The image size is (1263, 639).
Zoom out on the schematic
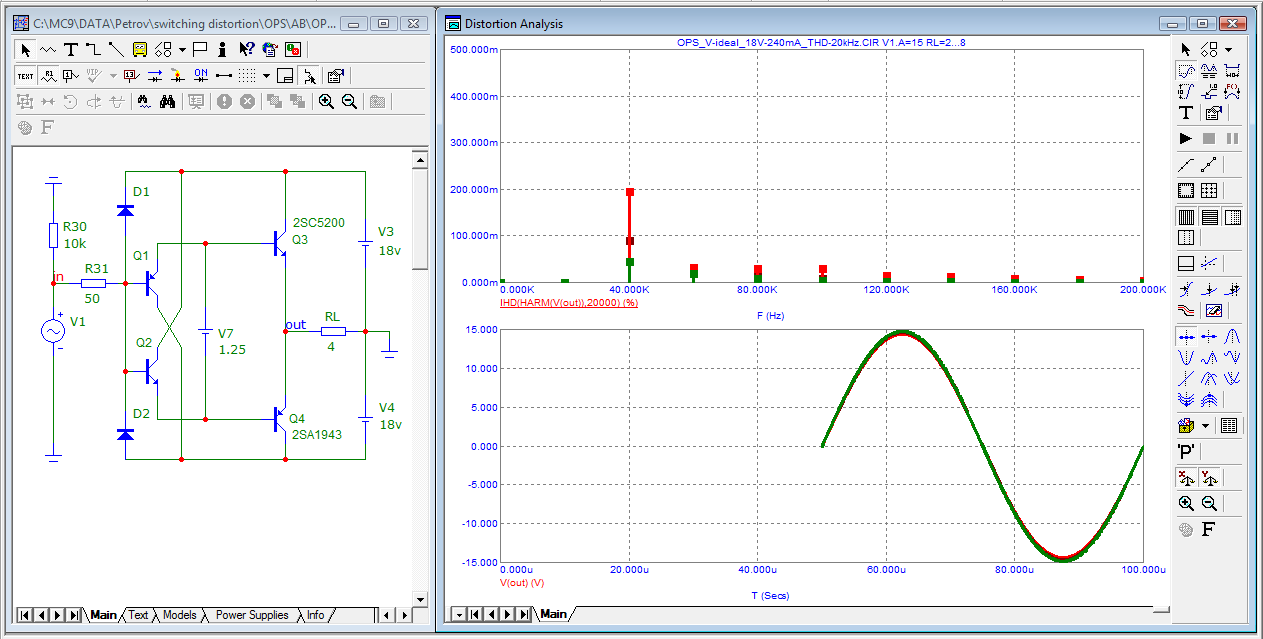tap(349, 101)
